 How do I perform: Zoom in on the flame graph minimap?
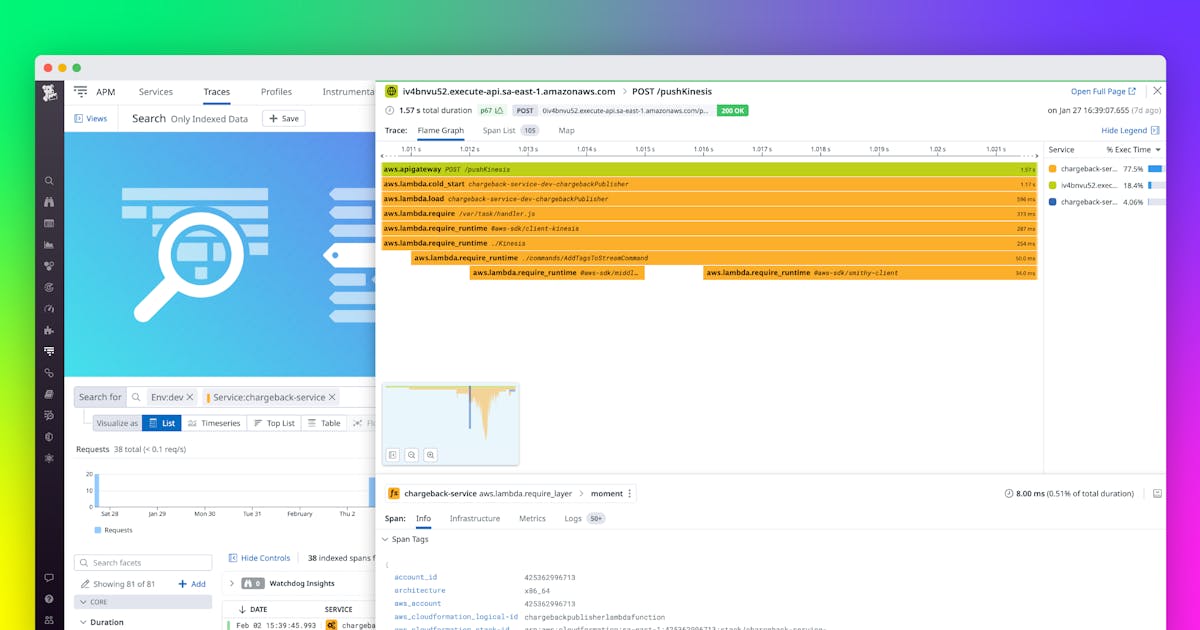(430, 455)
